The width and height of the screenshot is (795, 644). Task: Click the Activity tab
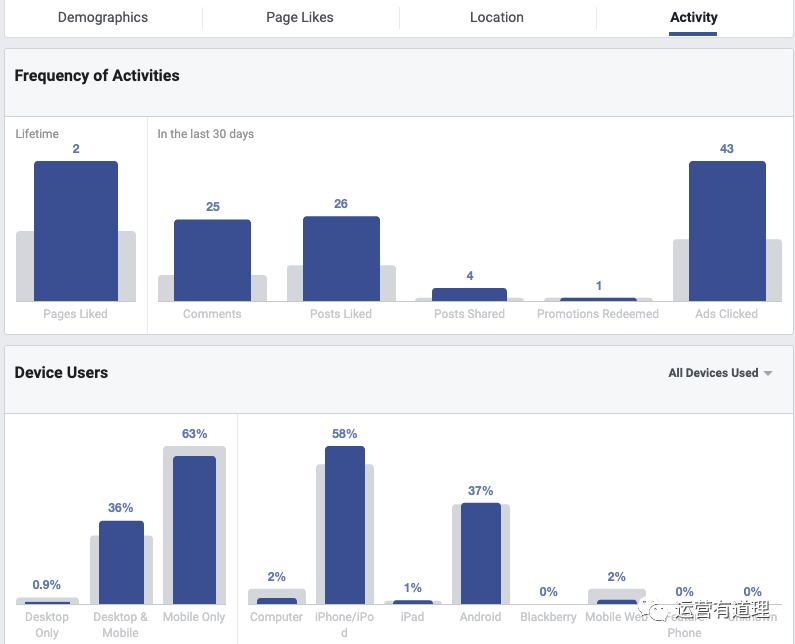[x=693, y=18]
